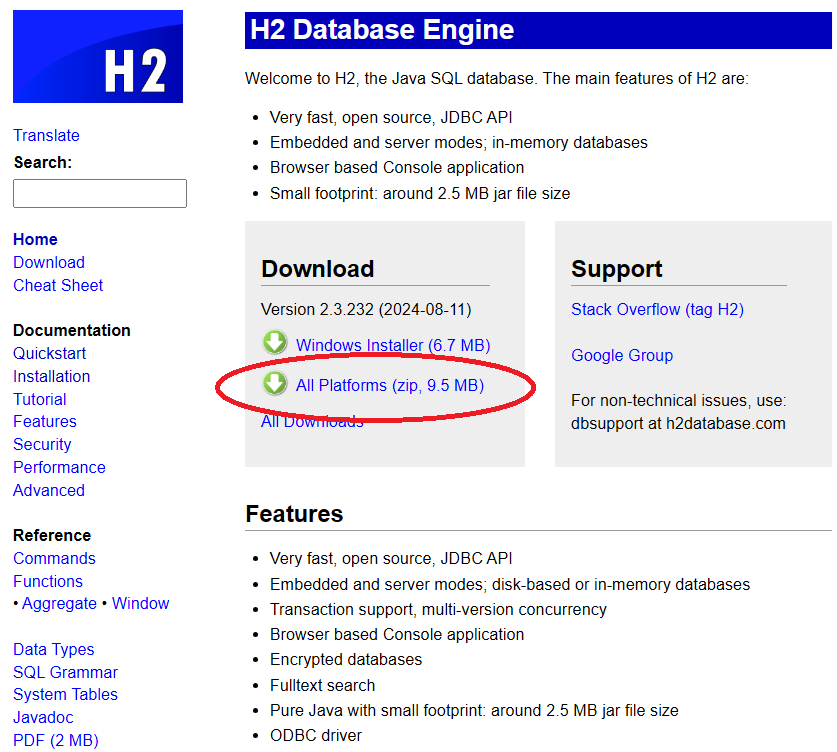Click 'Small footprint: around 2.5 MB' bullet
837x752 pixels.
tap(420, 193)
